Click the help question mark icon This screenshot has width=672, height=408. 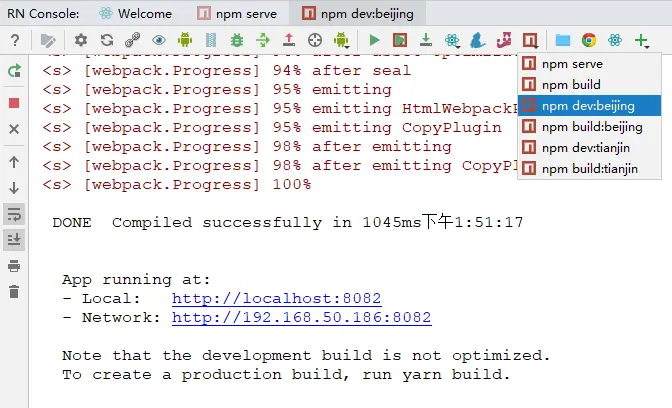coord(15,40)
